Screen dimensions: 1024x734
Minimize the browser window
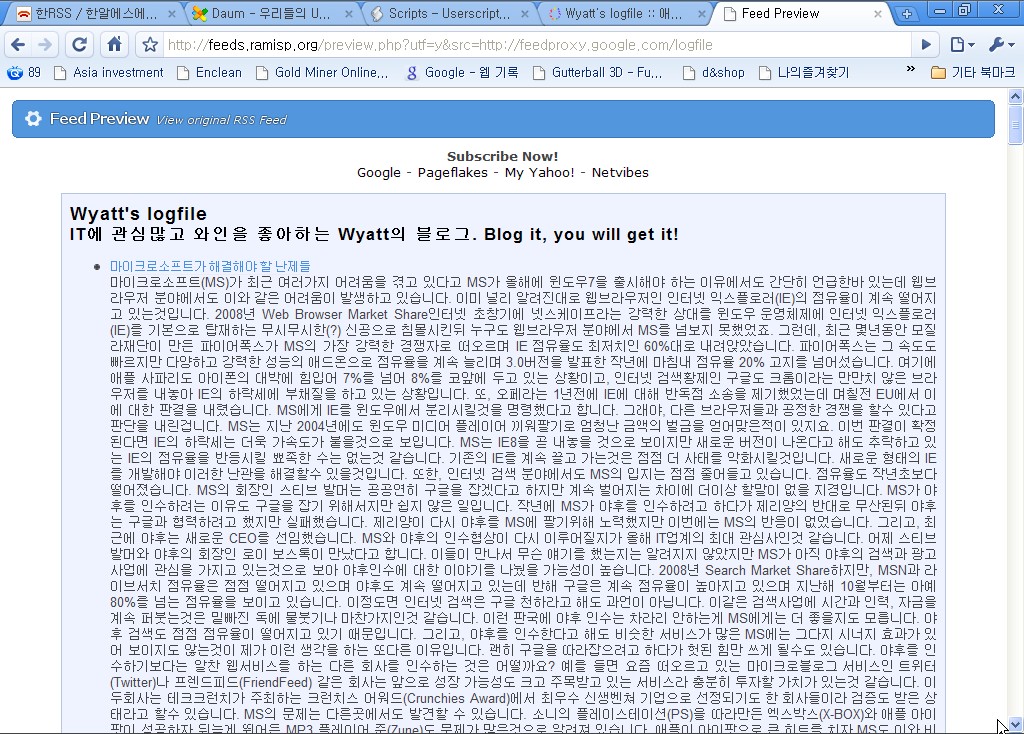point(940,10)
